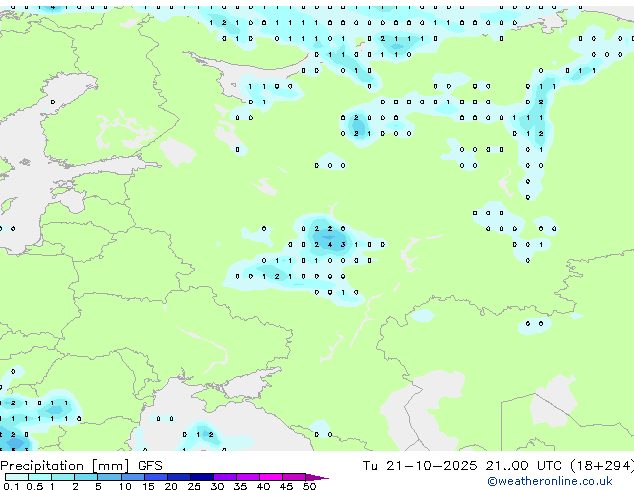Click the 20–25 mm legend color swatch

179,477
